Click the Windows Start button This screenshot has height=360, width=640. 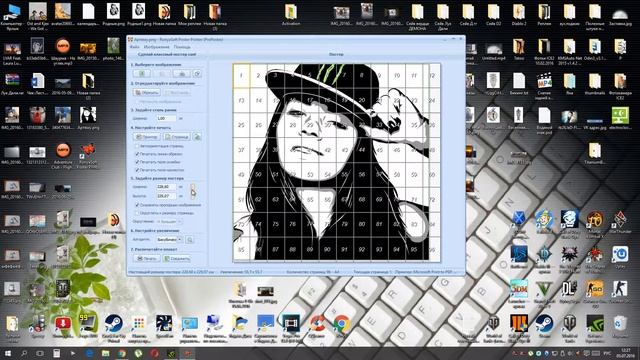coord(7,353)
